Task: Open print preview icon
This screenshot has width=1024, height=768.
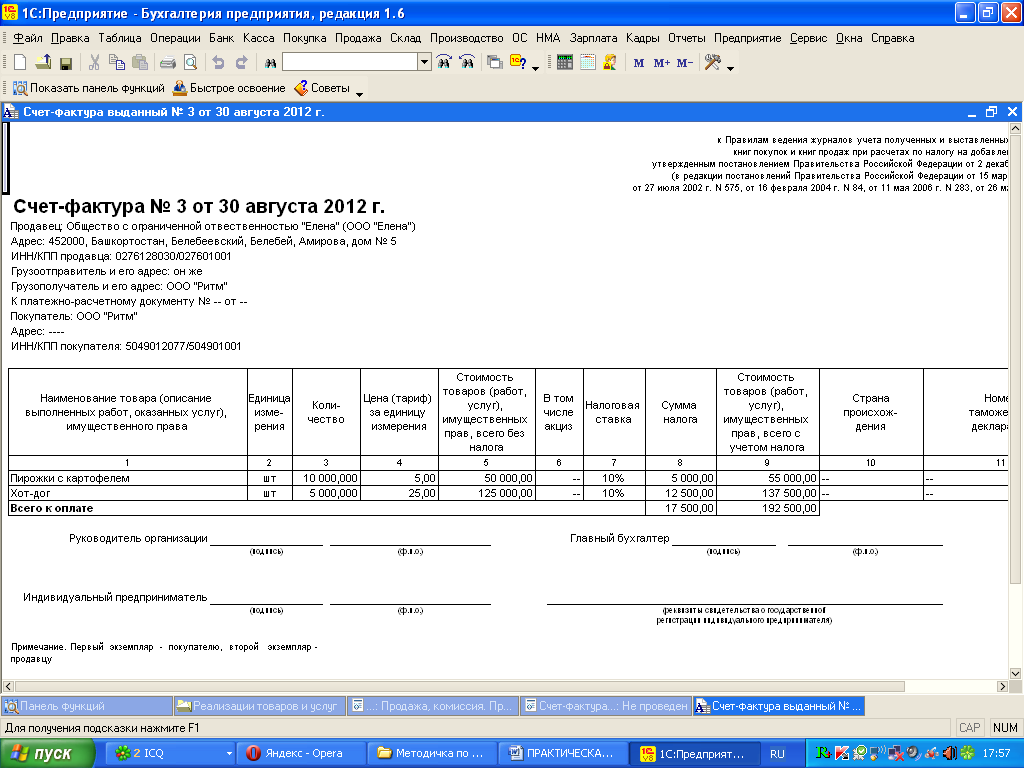Action: (190, 63)
